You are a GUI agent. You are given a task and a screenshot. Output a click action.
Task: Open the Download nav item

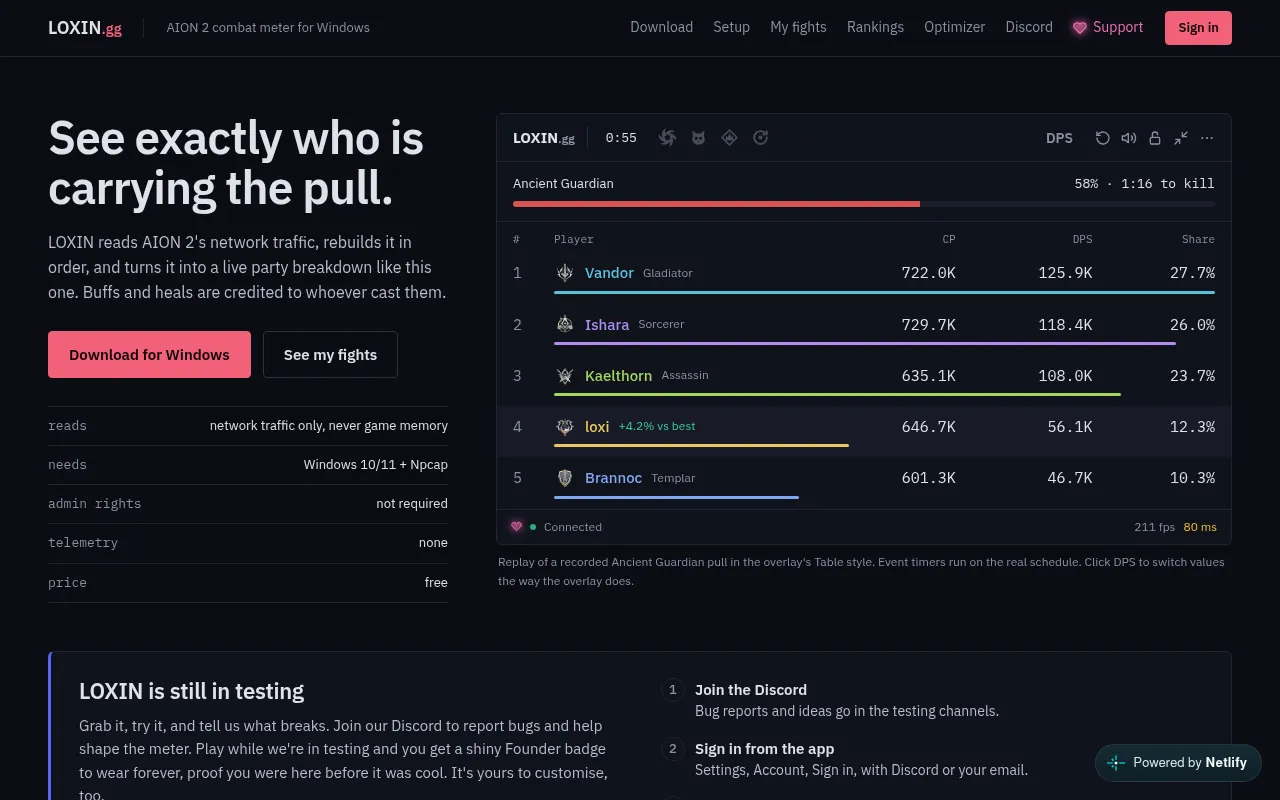point(661,27)
